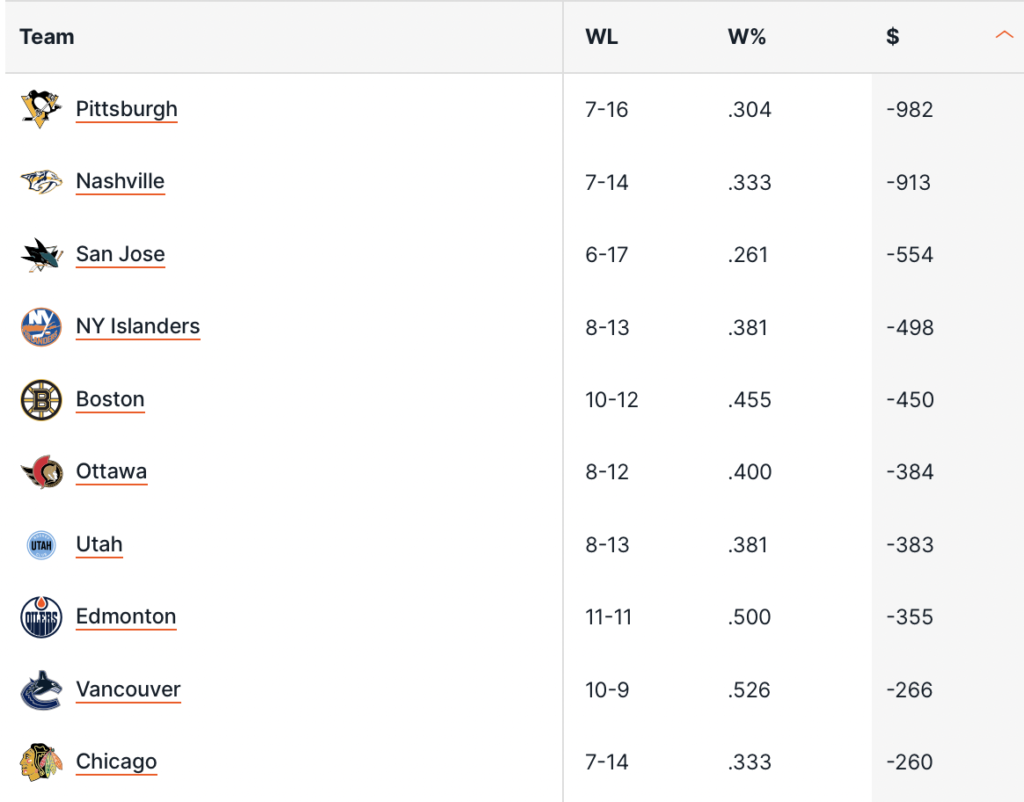Click the San Jose Sharks logo
Viewport: 1024px width, 802px height.
click(x=41, y=255)
